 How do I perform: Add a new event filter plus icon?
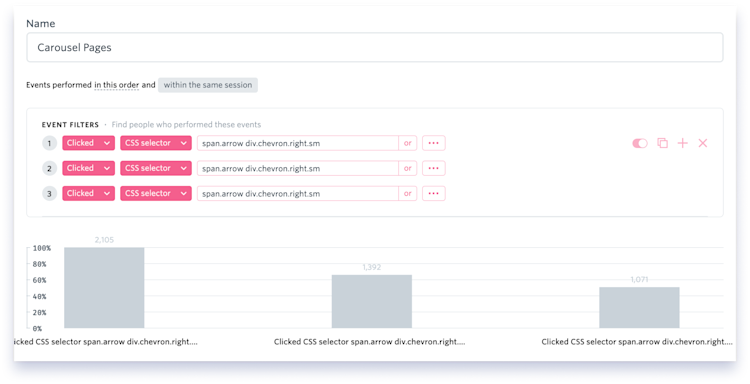(683, 143)
